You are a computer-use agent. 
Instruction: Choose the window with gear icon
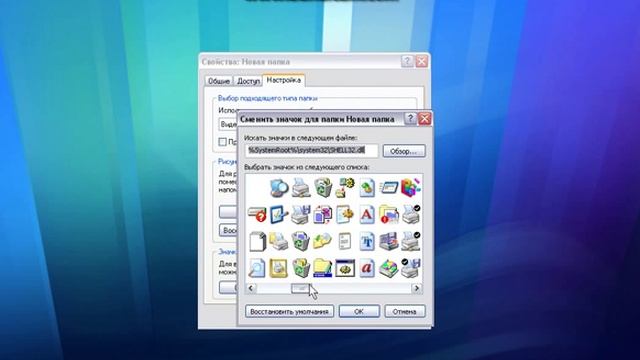pos(345,268)
